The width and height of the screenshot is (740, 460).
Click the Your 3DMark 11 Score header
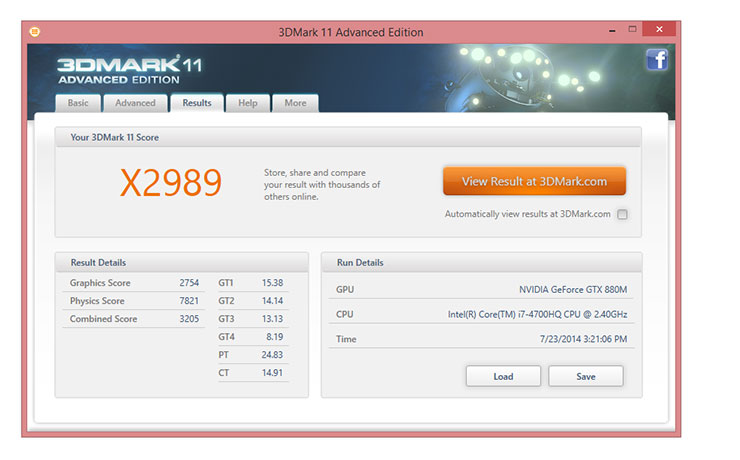click(x=115, y=137)
